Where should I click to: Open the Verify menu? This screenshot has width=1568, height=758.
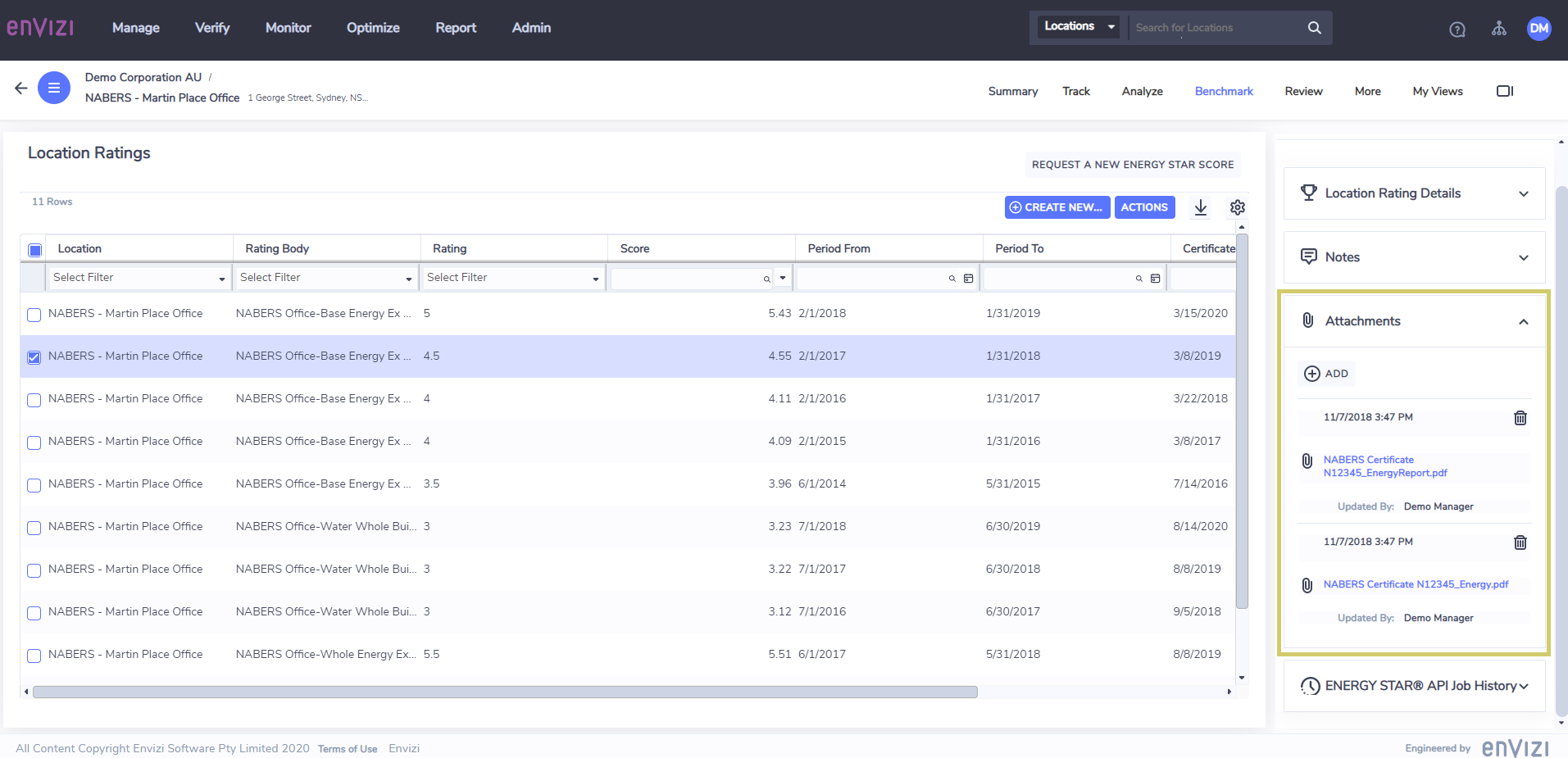tap(212, 28)
